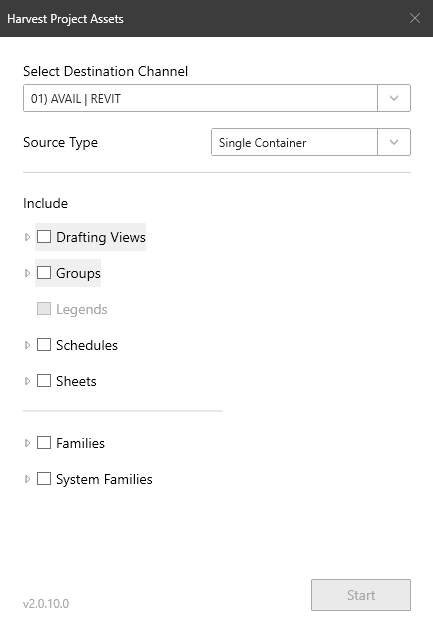Viewport: 433px width, 634px height.
Task: Check the Groups checkbox
Action: coord(44,273)
